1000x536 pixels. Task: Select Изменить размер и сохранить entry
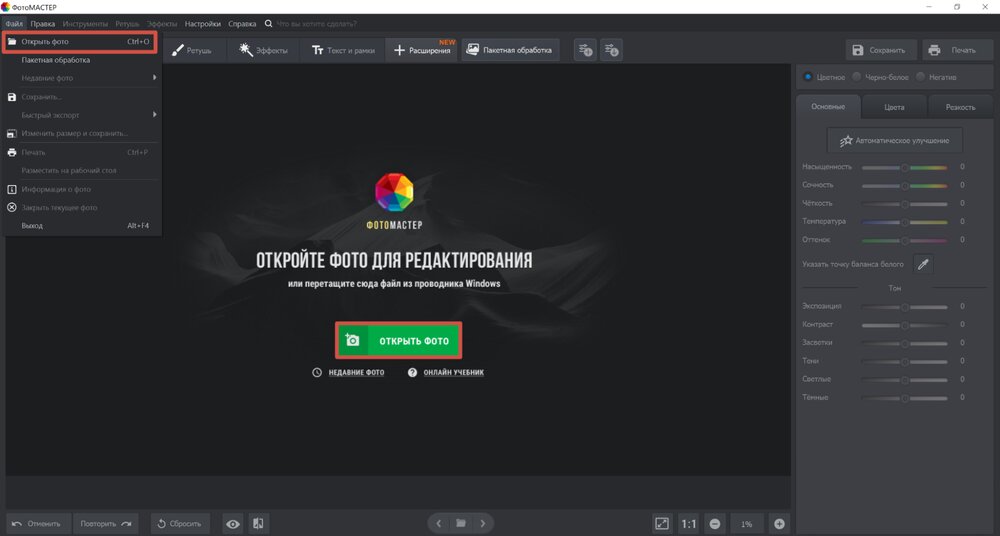[82, 134]
